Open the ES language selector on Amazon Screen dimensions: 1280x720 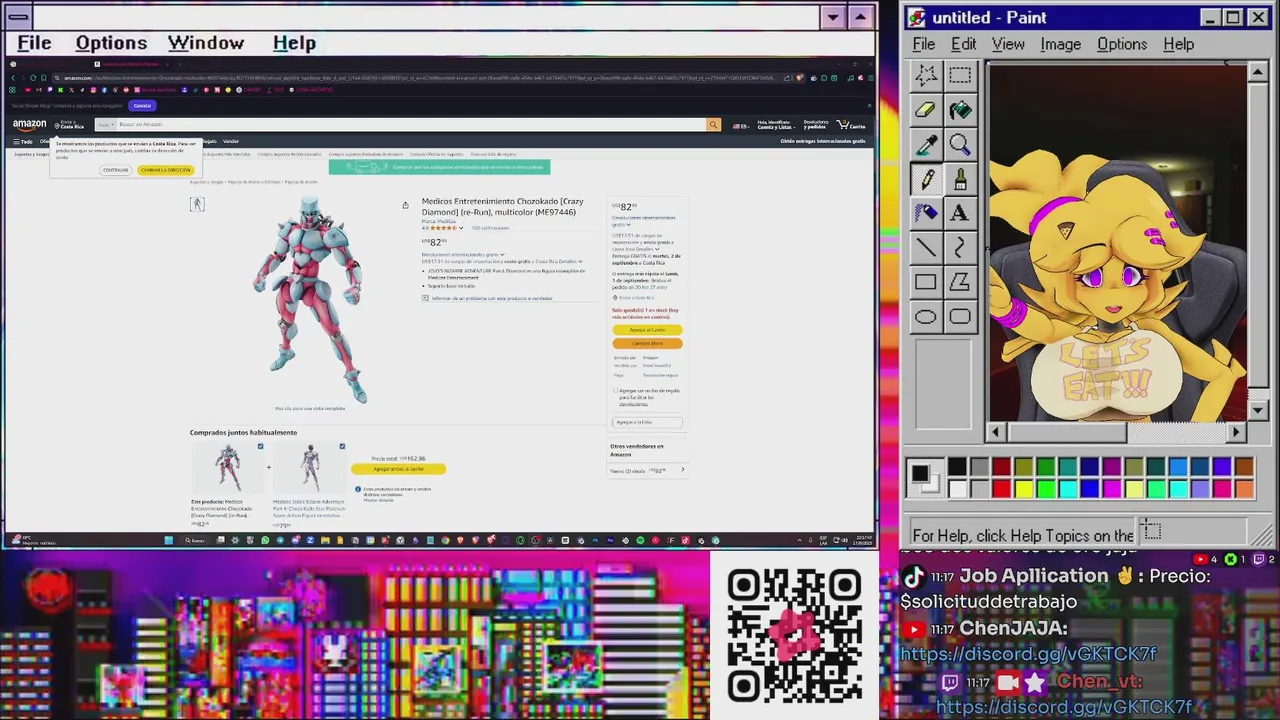(x=741, y=126)
